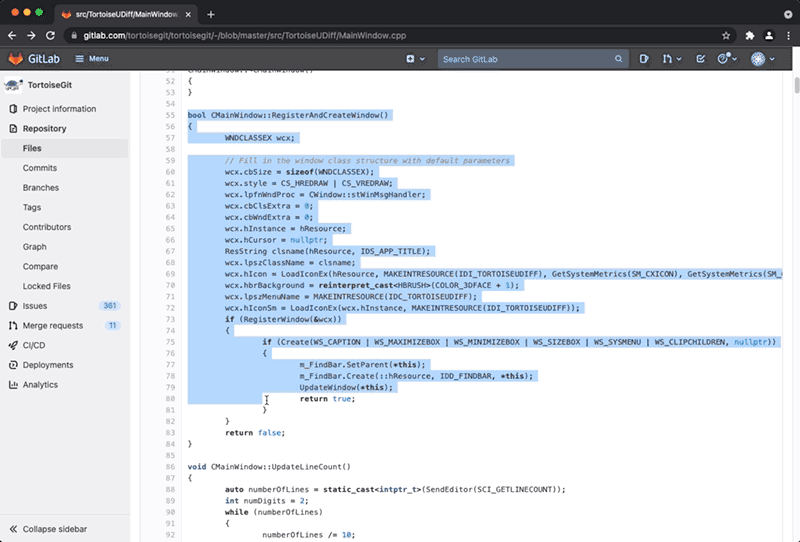
Task: Open browser extensions puzzle icon
Action: [x=749, y=36]
